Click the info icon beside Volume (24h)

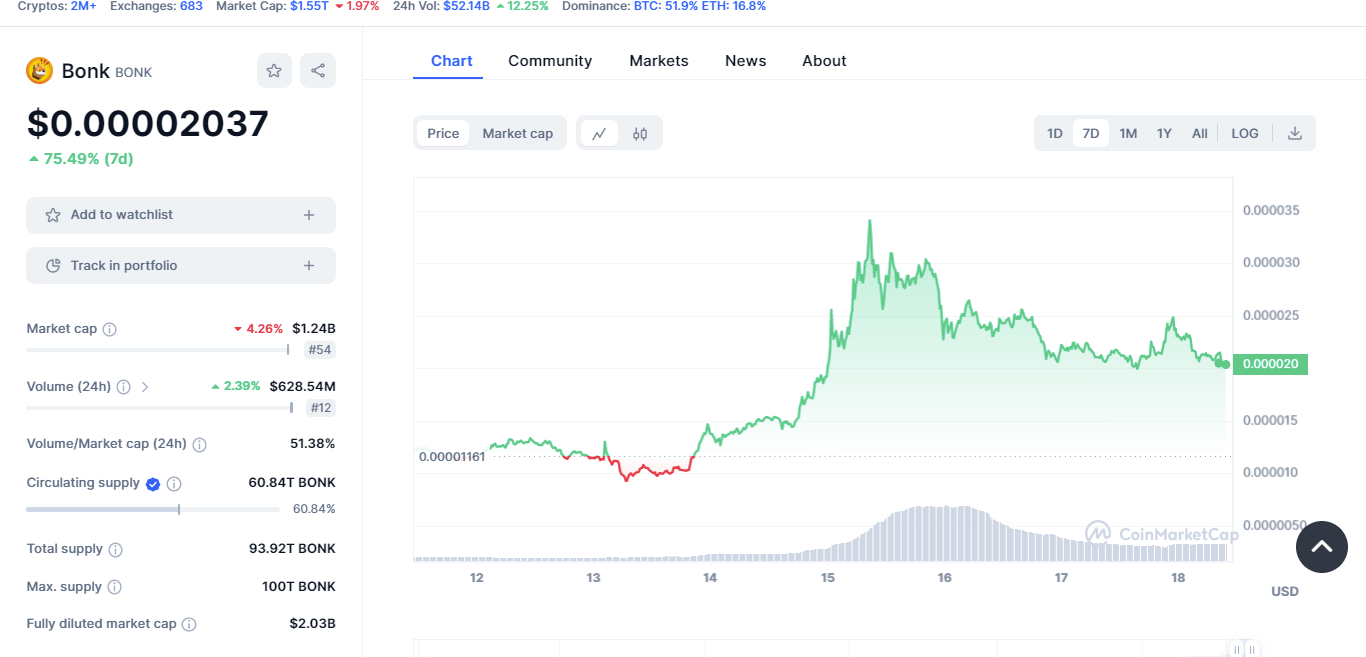[x=123, y=387]
